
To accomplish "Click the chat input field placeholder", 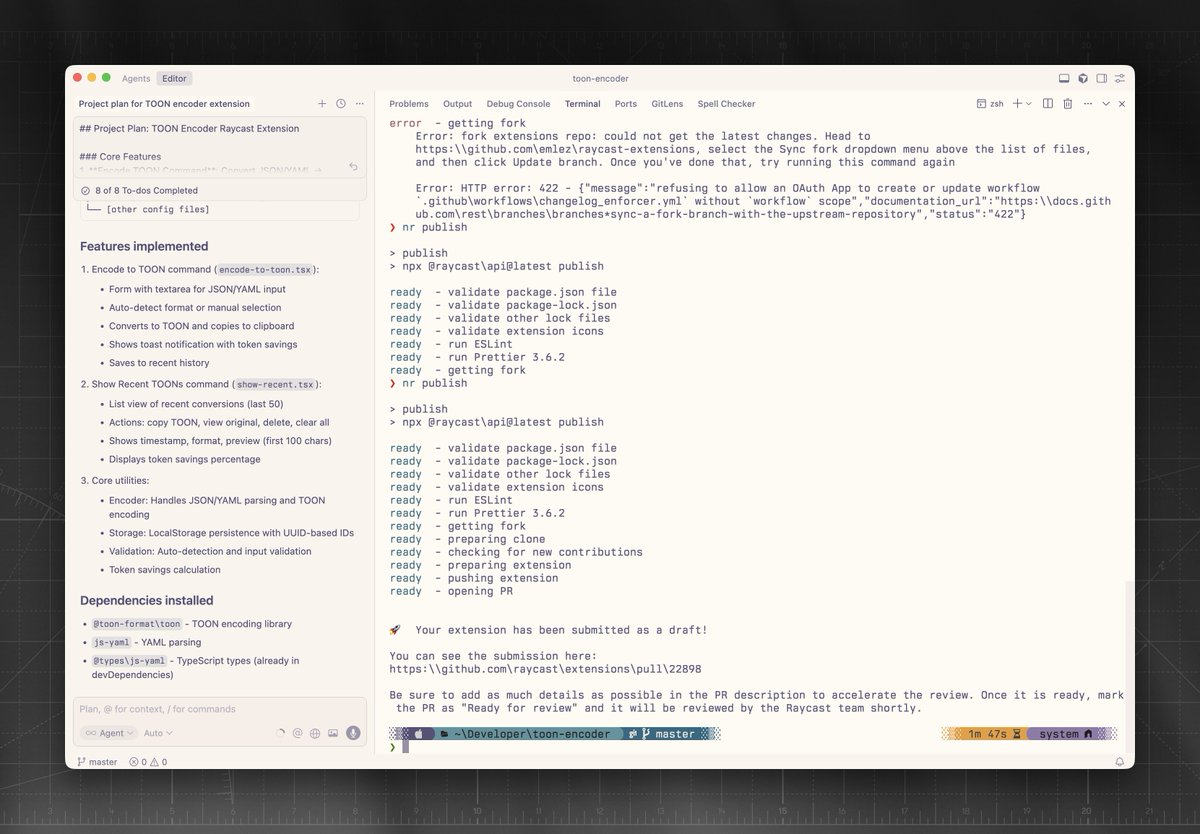I will click(220, 709).
